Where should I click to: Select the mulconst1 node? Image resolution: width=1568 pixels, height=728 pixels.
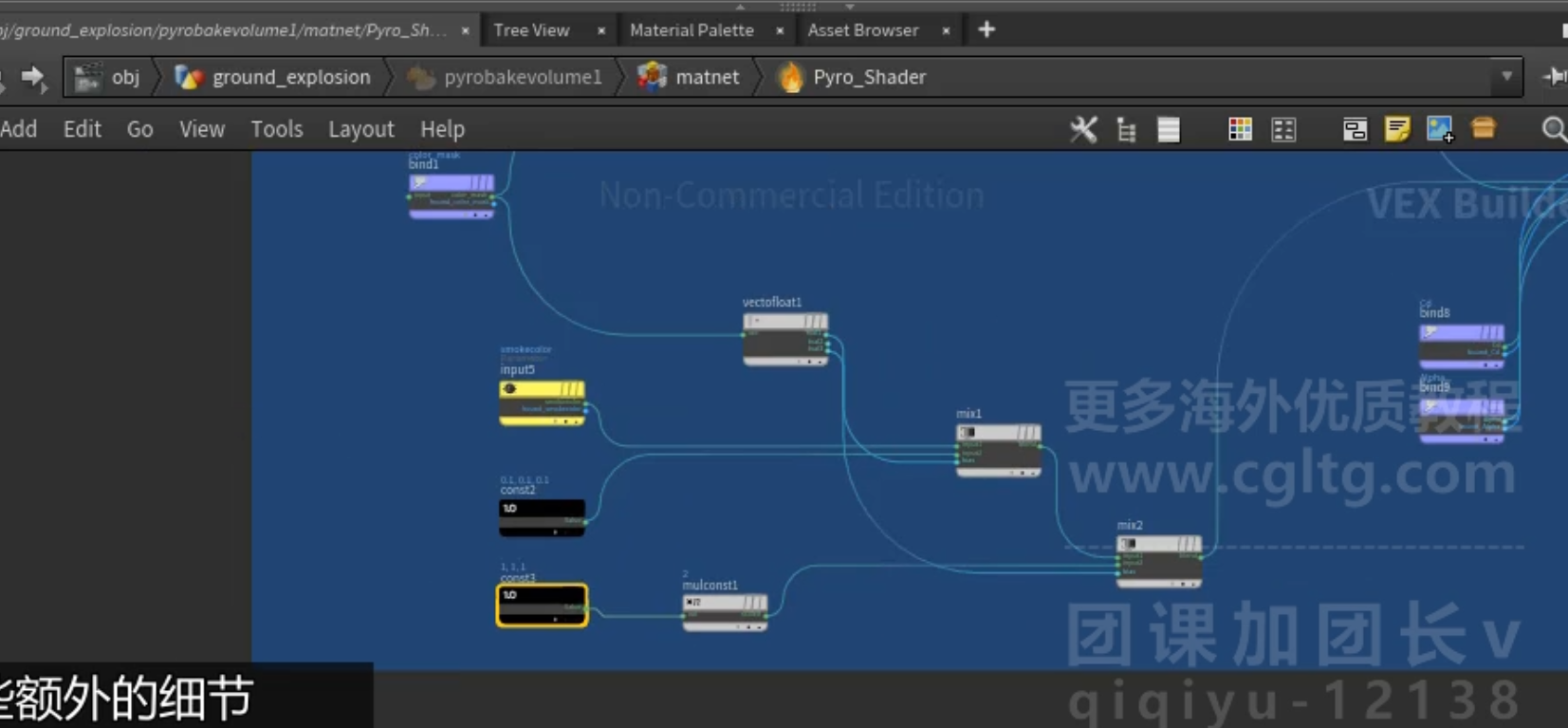click(725, 613)
